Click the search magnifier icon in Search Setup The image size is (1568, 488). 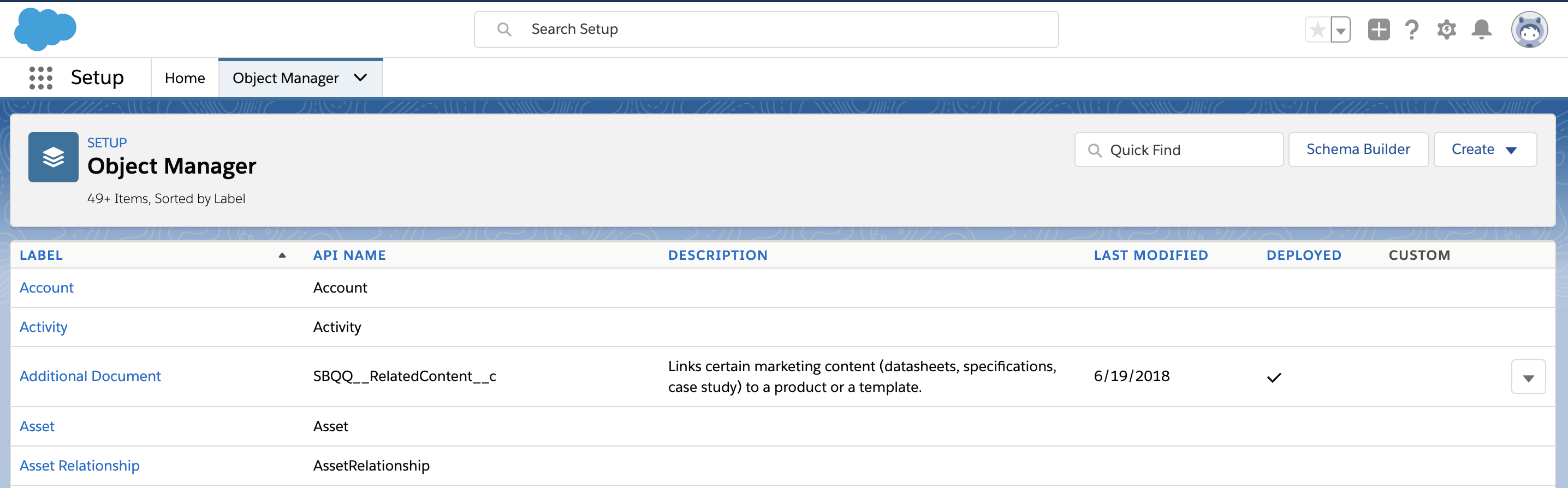[x=504, y=29]
